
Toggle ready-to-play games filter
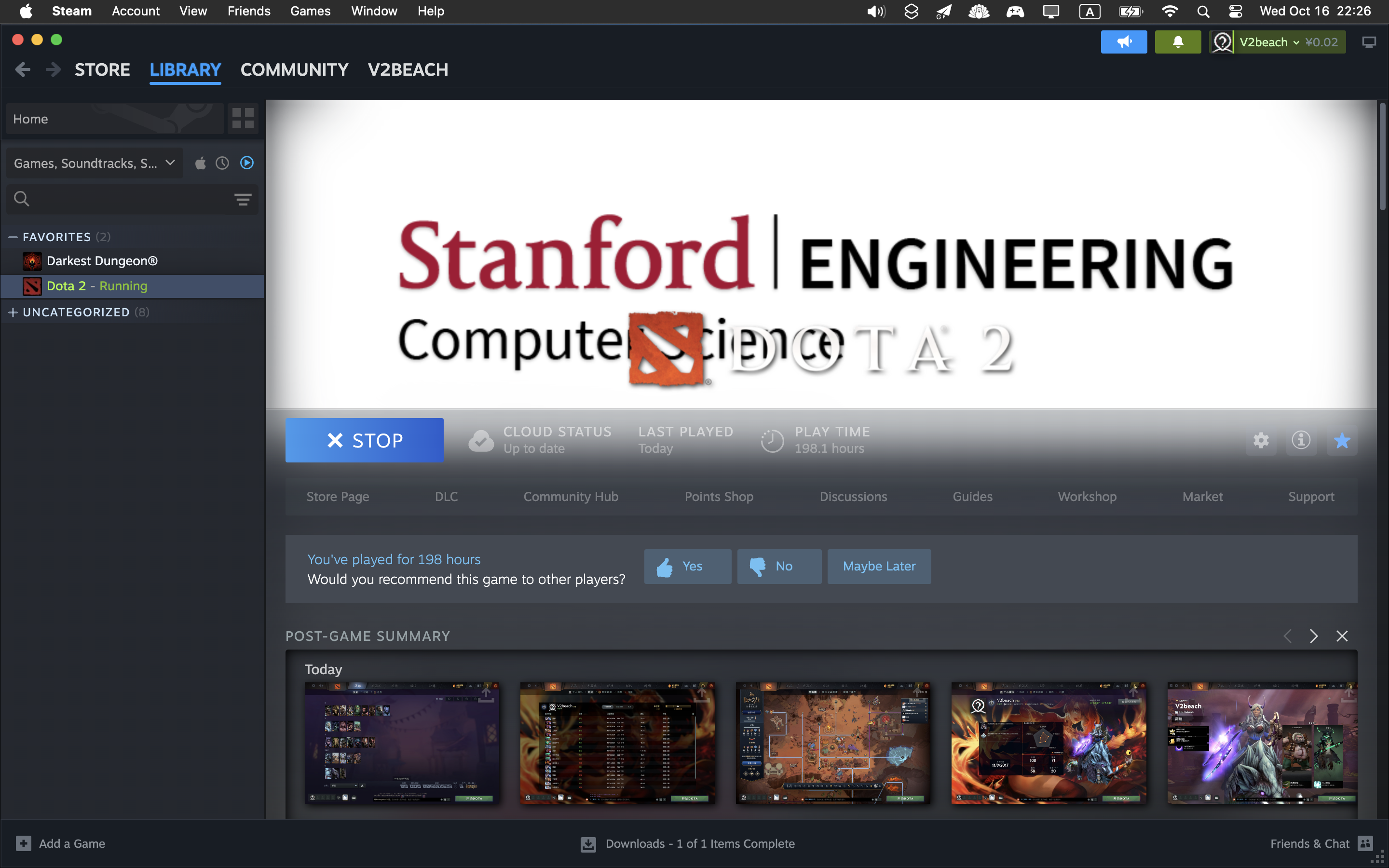tap(247, 163)
